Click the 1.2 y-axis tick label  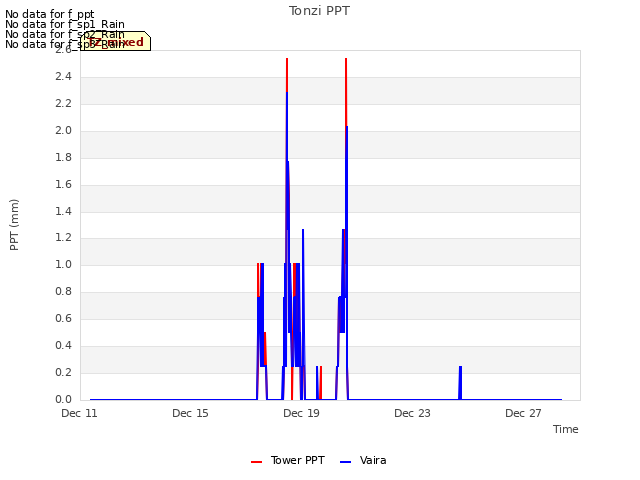point(63,238)
